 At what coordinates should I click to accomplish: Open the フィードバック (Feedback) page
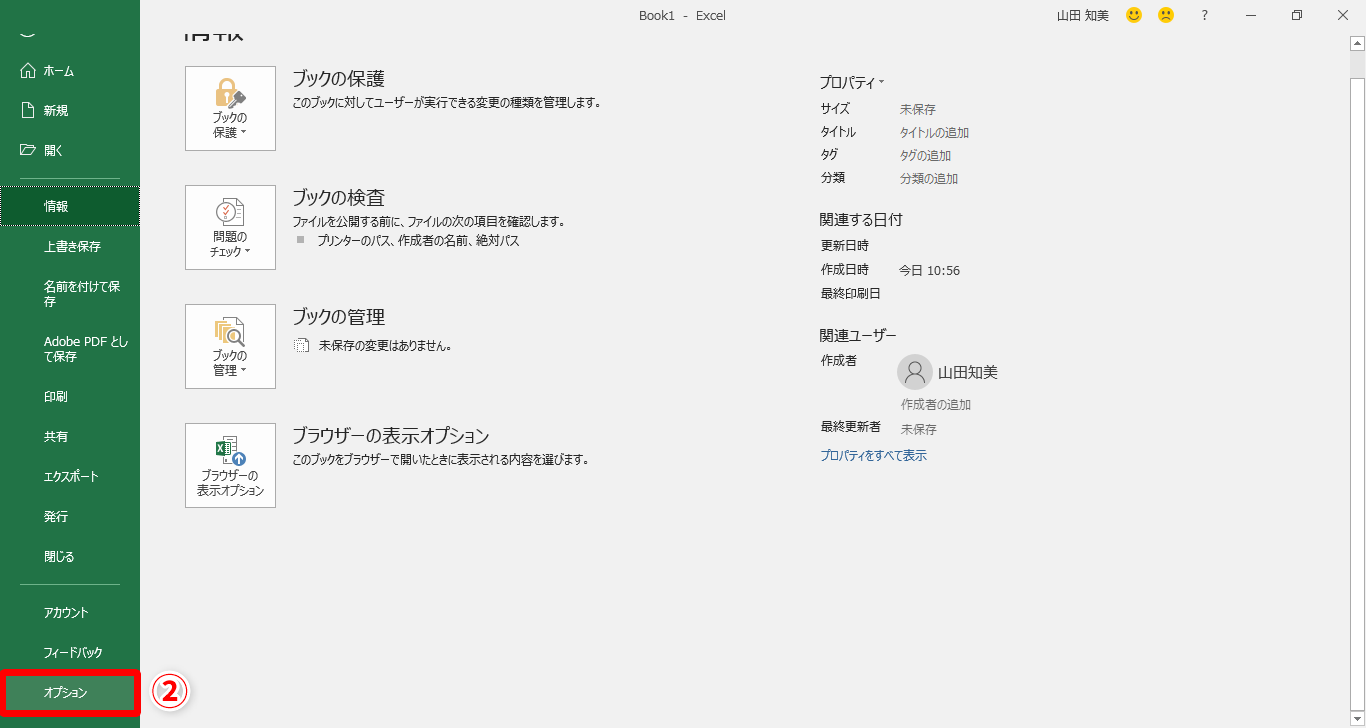[70, 653]
